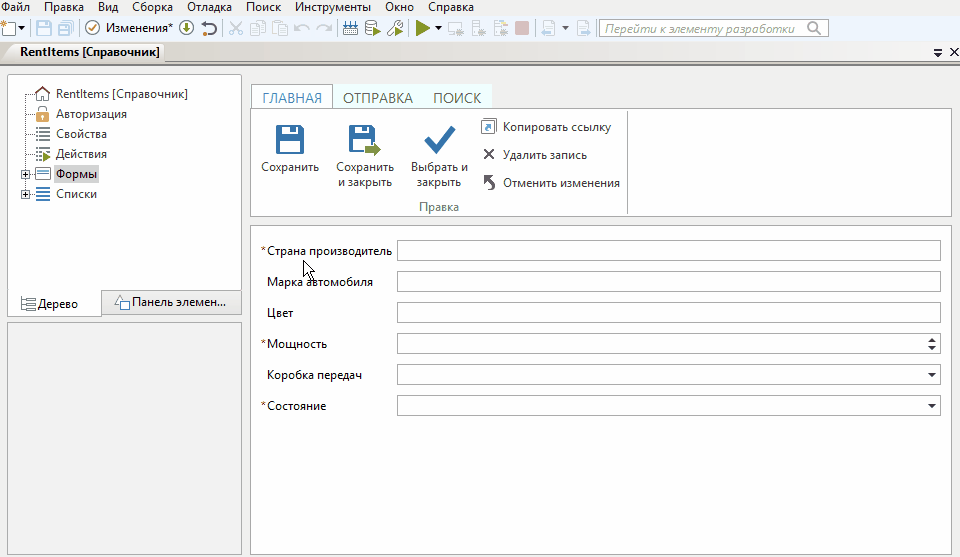Select Авторизация in the tree
This screenshot has width=960, height=557.
point(91,114)
